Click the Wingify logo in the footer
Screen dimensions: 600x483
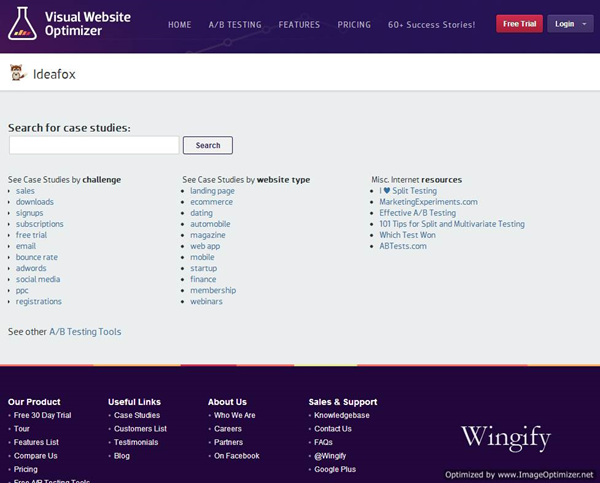tap(506, 437)
